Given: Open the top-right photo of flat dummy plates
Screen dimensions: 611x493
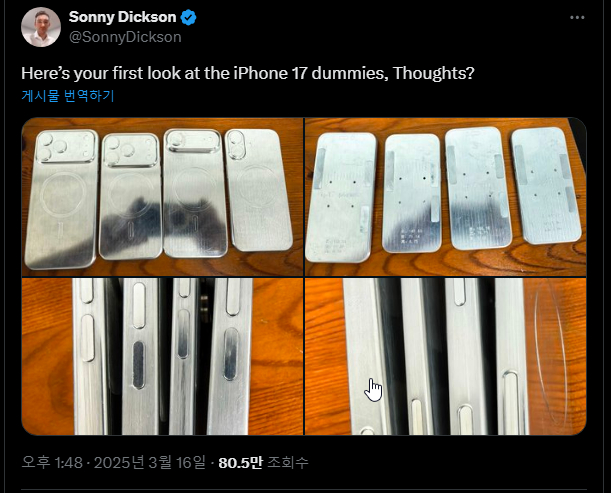Looking at the screenshot, I should tap(445, 197).
